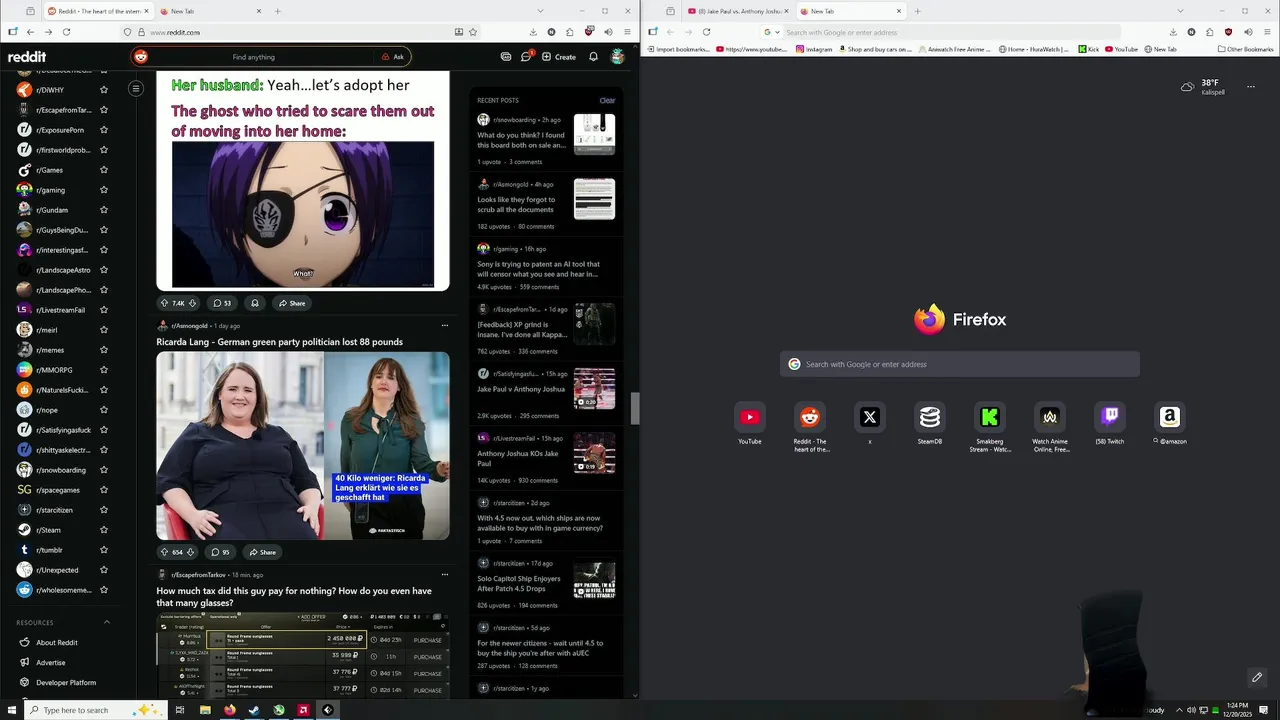The width and height of the screenshot is (1280, 720).
Task: Open Reddit user avatar menu
Action: pos(618,57)
